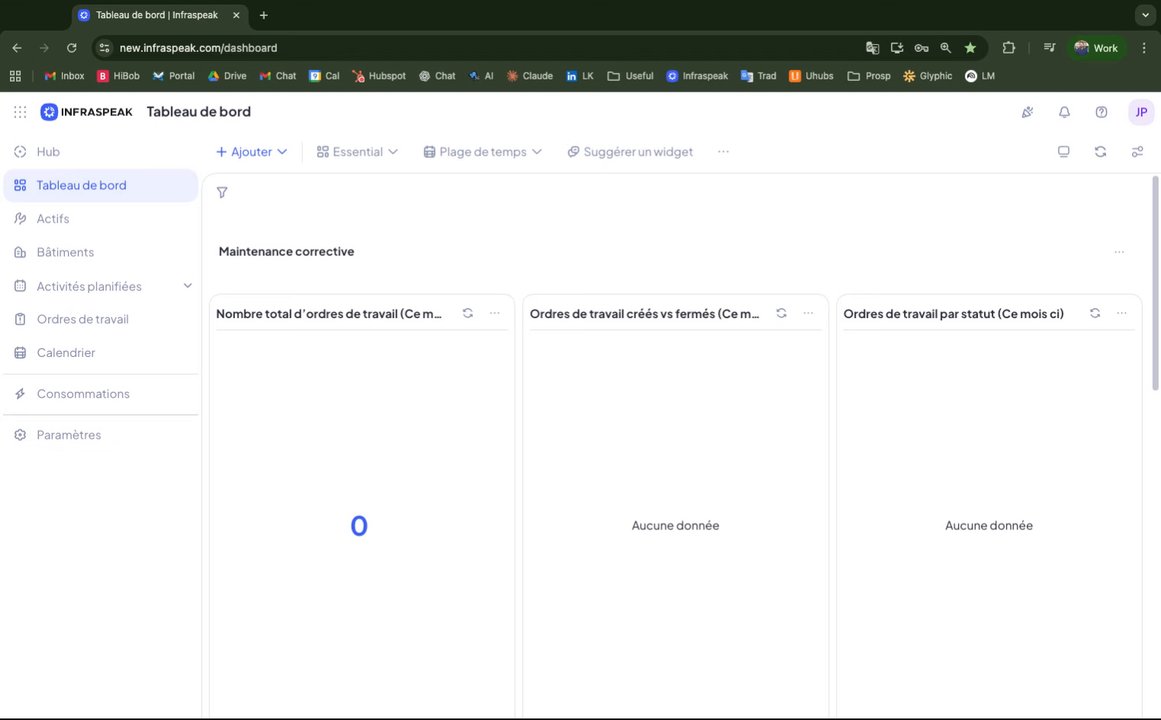Click the Chrome address bar URL
The image size is (1161, 720).
point(198,48)
